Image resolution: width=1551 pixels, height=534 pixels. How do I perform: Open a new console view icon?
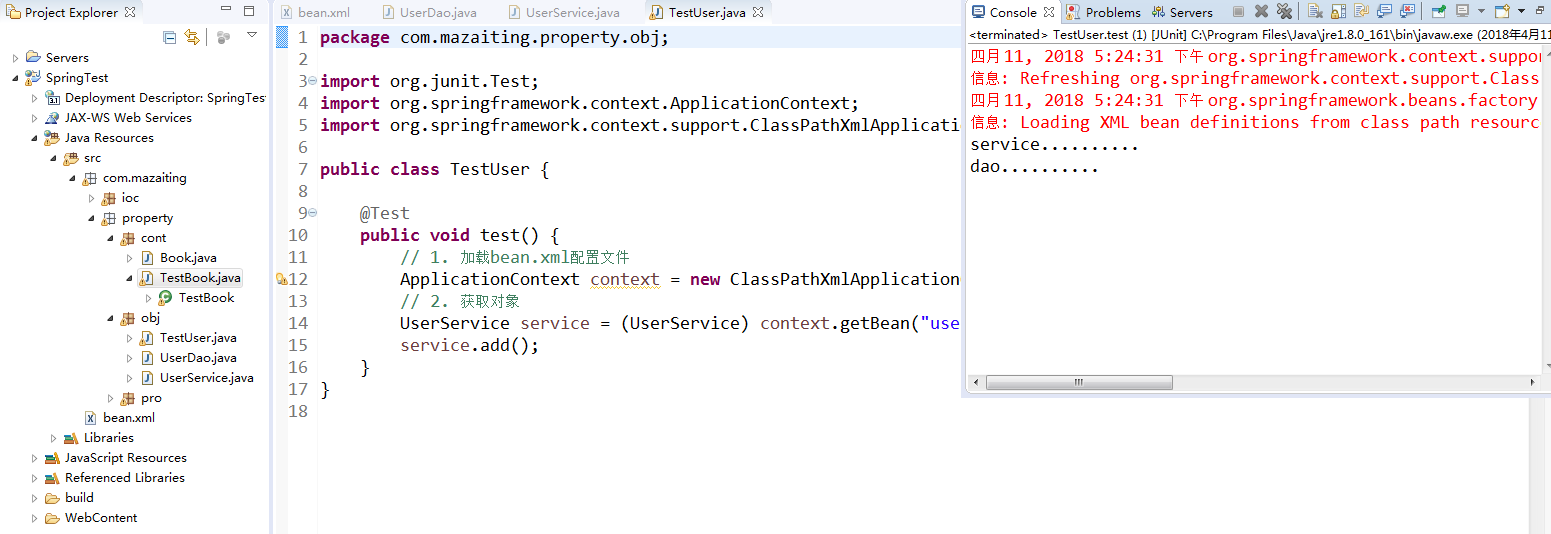tap(1501, 11)
